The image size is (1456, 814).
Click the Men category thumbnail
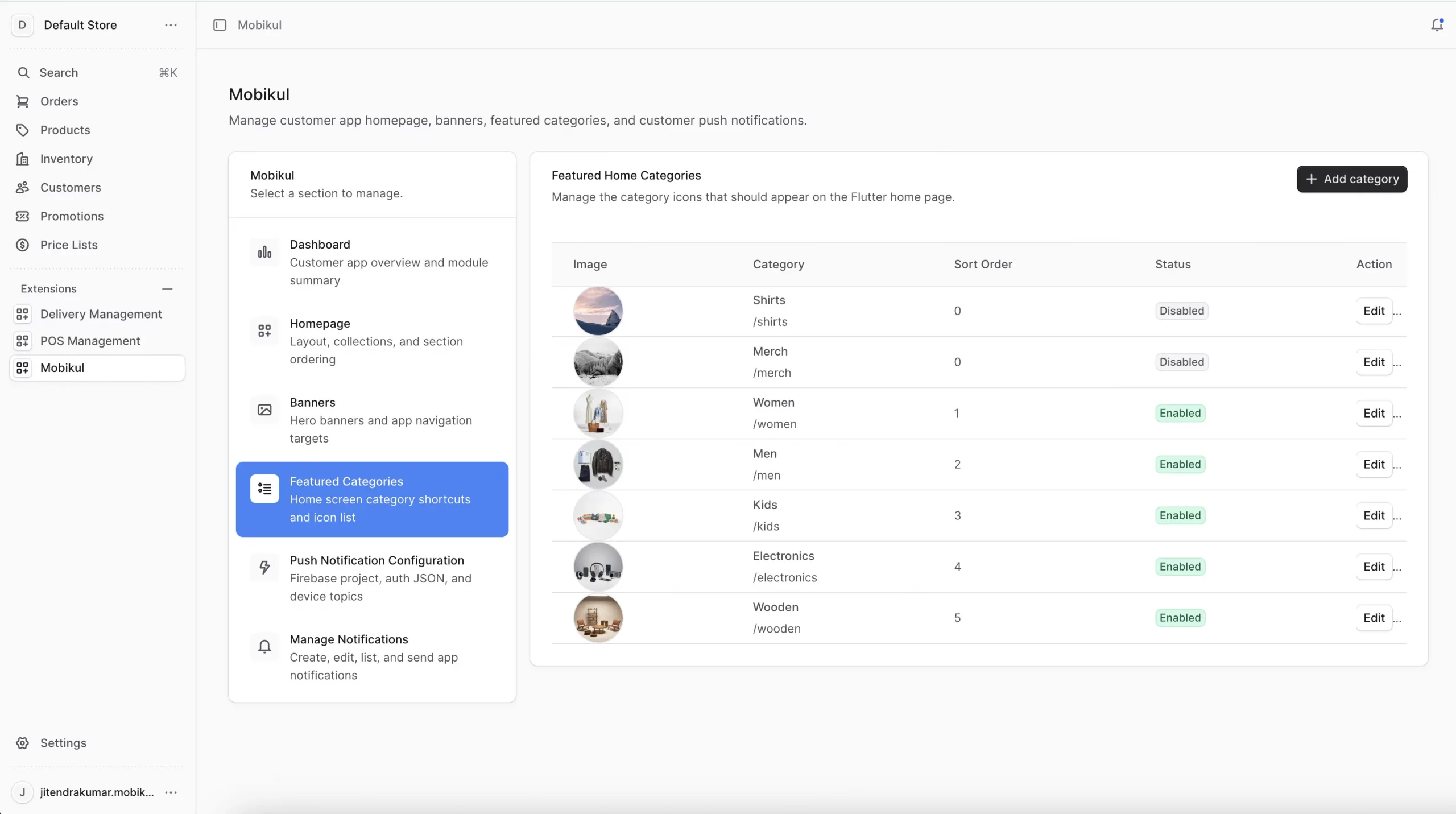coord(598,465)
